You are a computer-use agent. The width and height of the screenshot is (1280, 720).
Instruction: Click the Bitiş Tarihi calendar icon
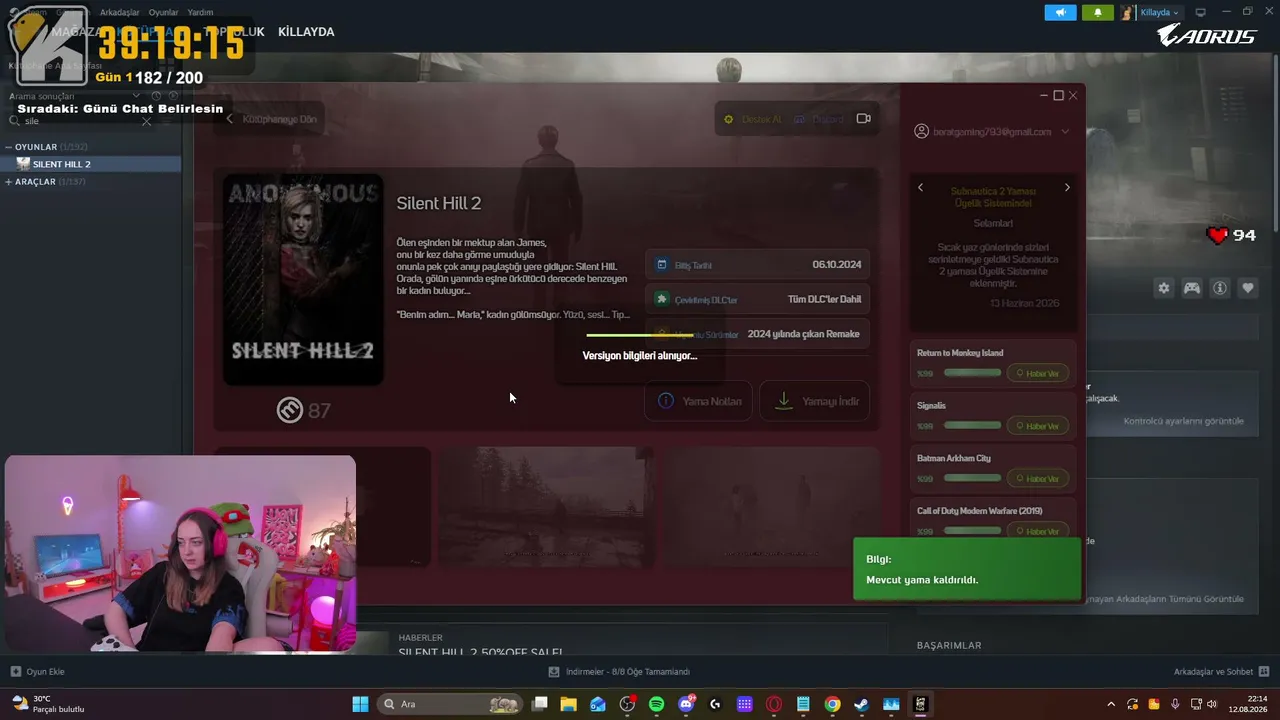[662, 265]
